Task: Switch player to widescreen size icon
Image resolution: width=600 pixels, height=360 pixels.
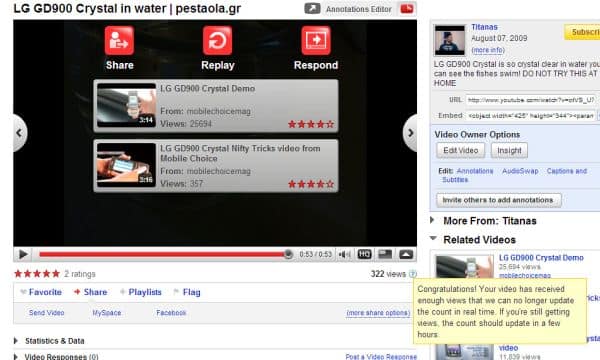Action: click(x=385, y=254)
